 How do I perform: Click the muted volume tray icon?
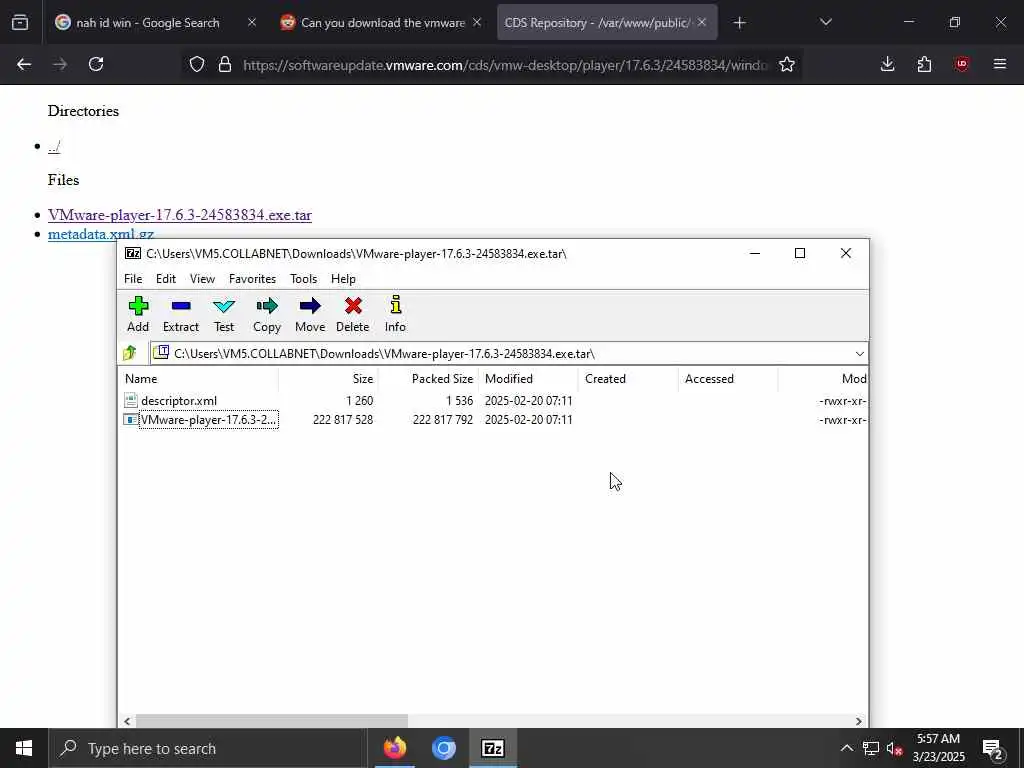click(894, 748)
